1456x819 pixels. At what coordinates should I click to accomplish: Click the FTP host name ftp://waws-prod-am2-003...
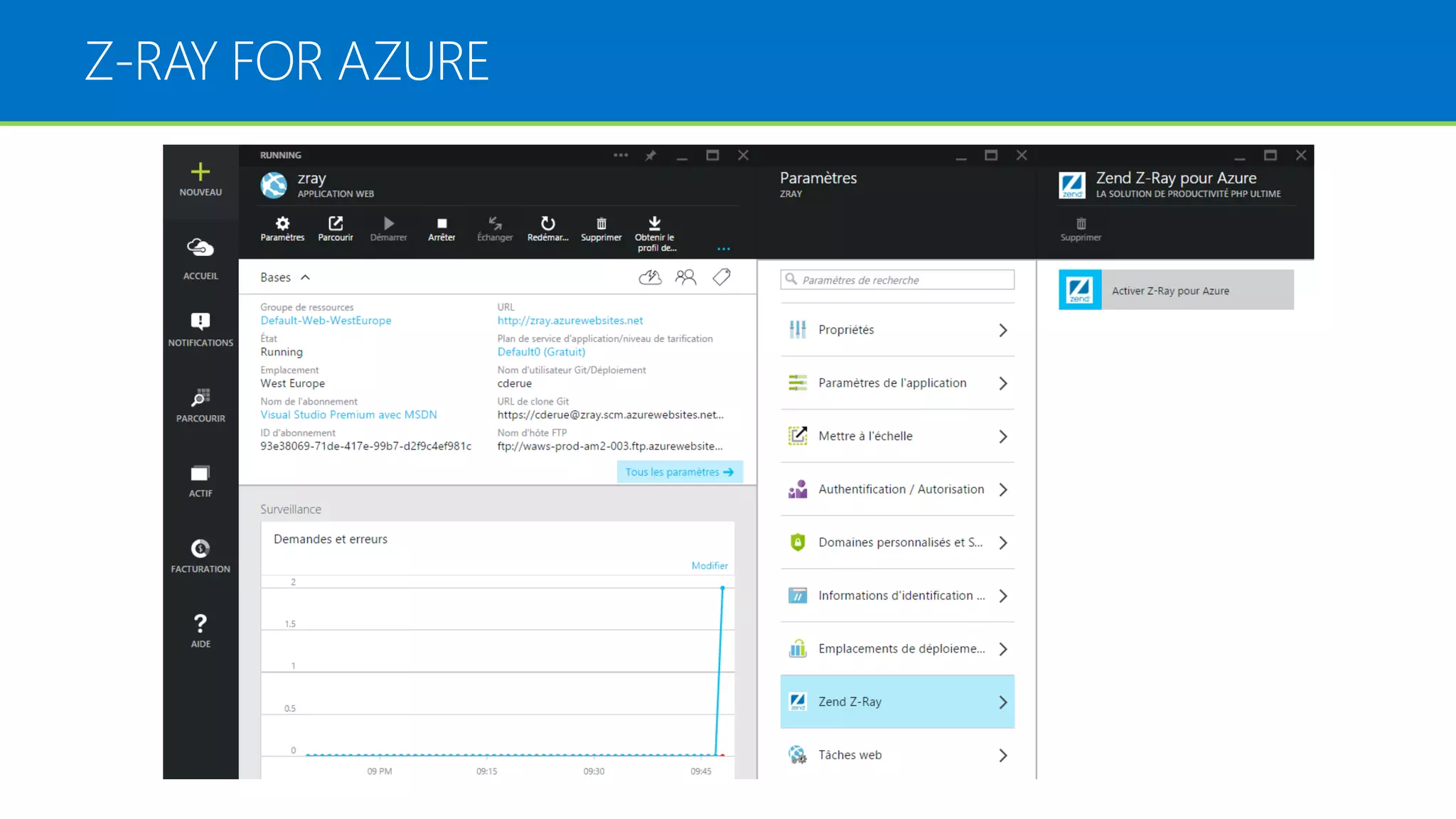pos(609,446)
